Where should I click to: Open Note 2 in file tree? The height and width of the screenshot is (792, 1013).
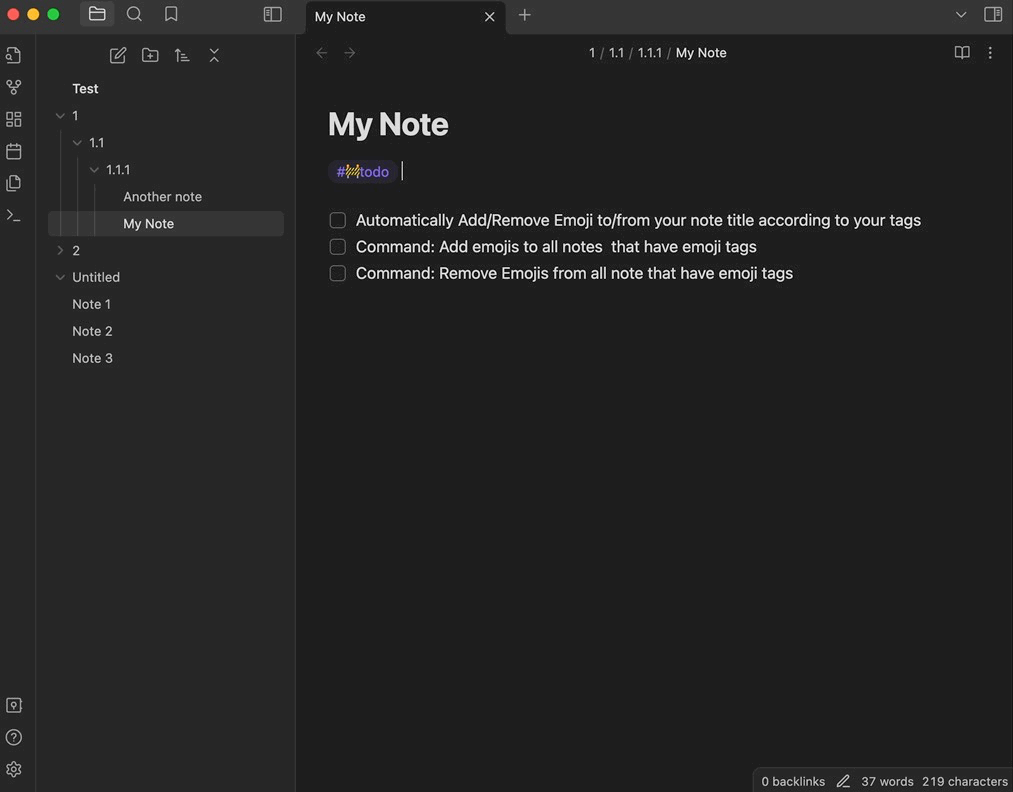[x=92, y=331]
